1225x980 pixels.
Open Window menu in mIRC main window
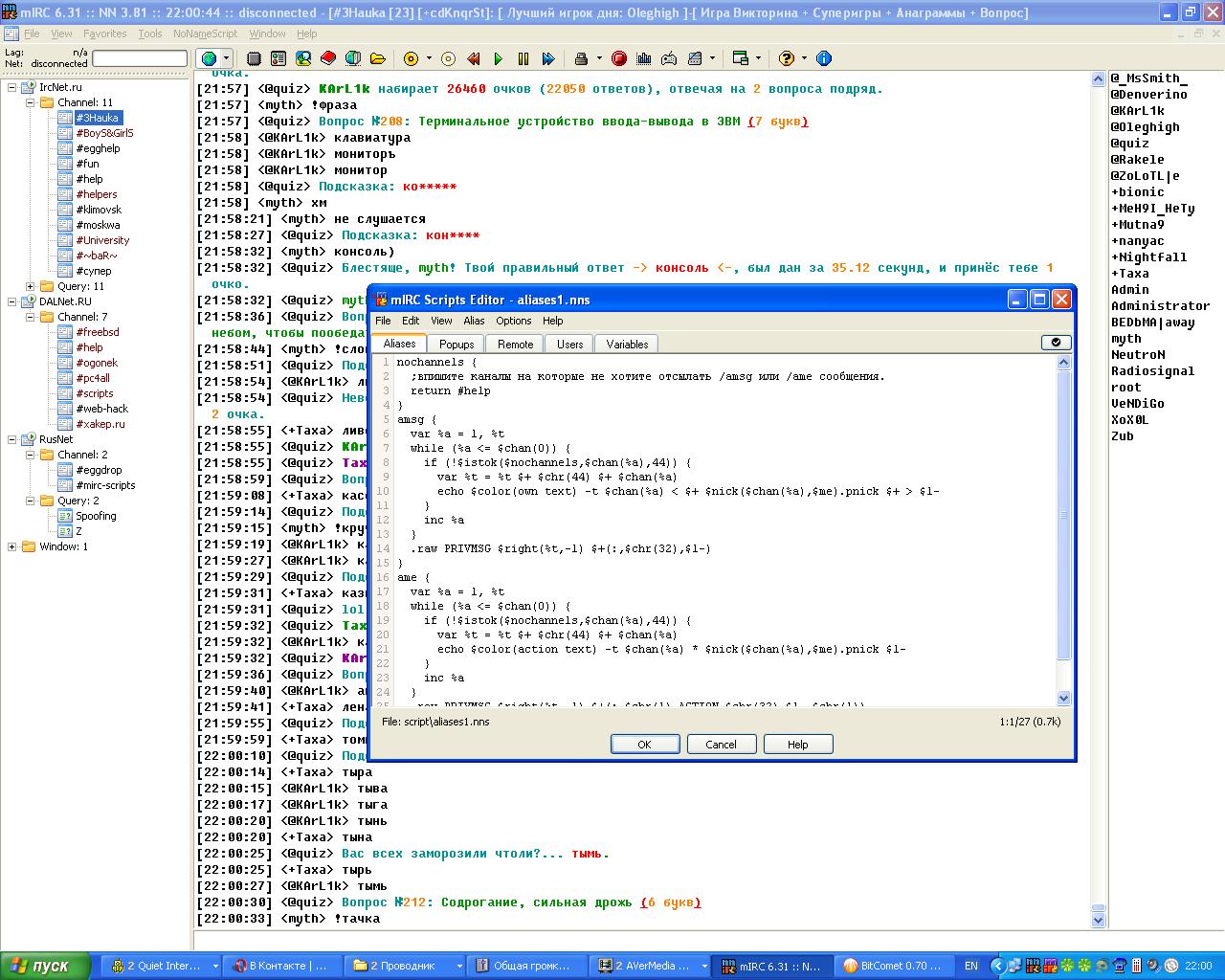267,33
